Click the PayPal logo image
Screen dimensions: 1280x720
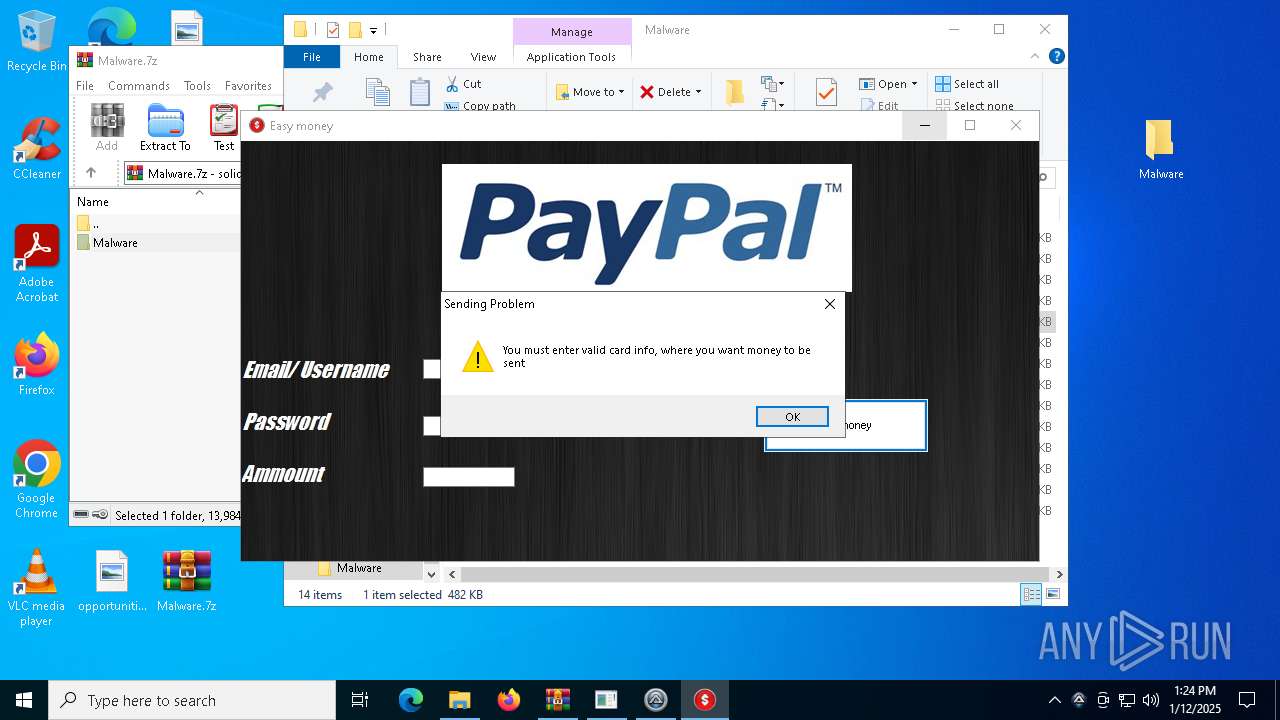pos(647,228)
